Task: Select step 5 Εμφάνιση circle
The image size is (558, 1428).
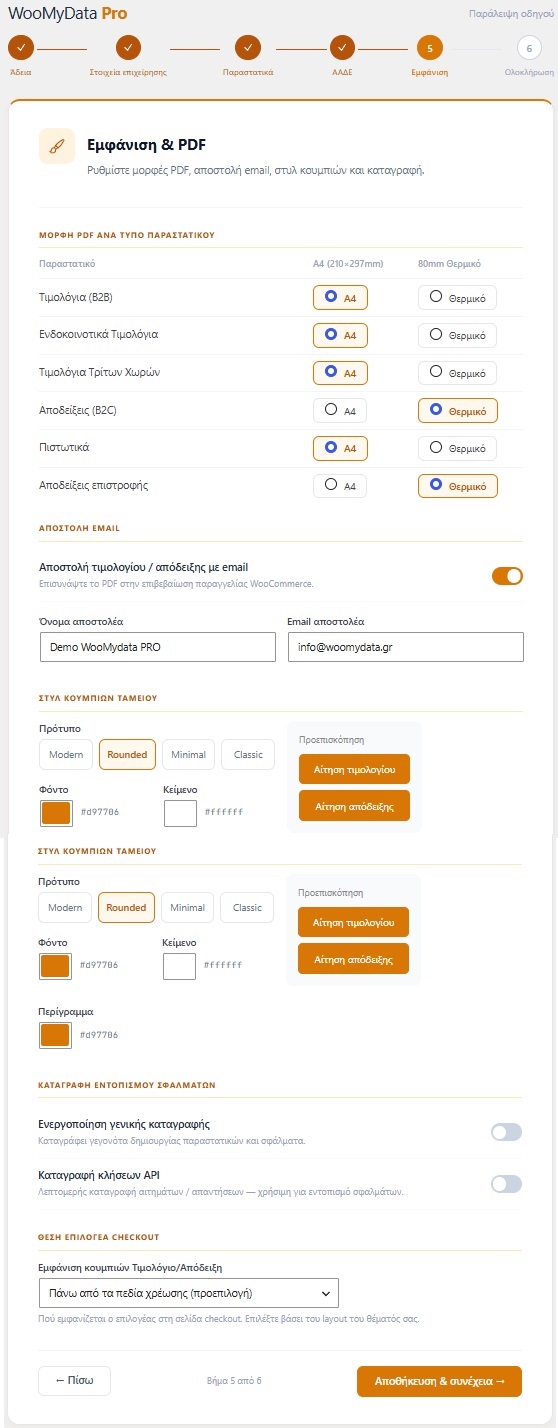Action: pos(429,47)
